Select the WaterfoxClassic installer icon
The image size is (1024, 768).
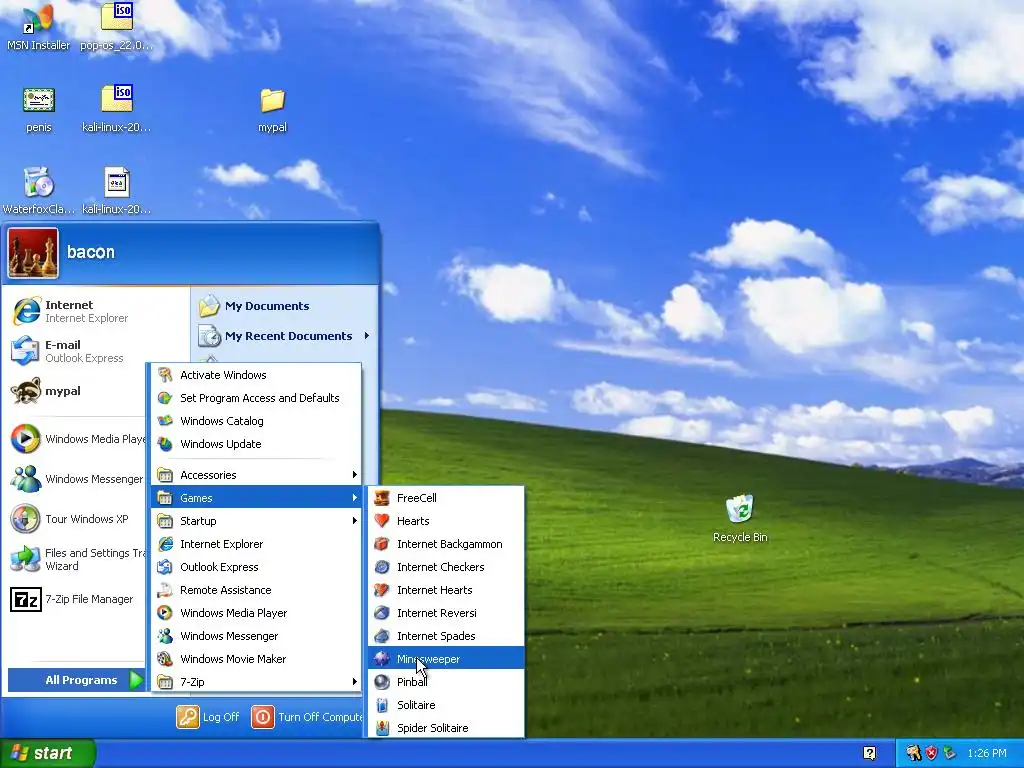pos(38,191)
